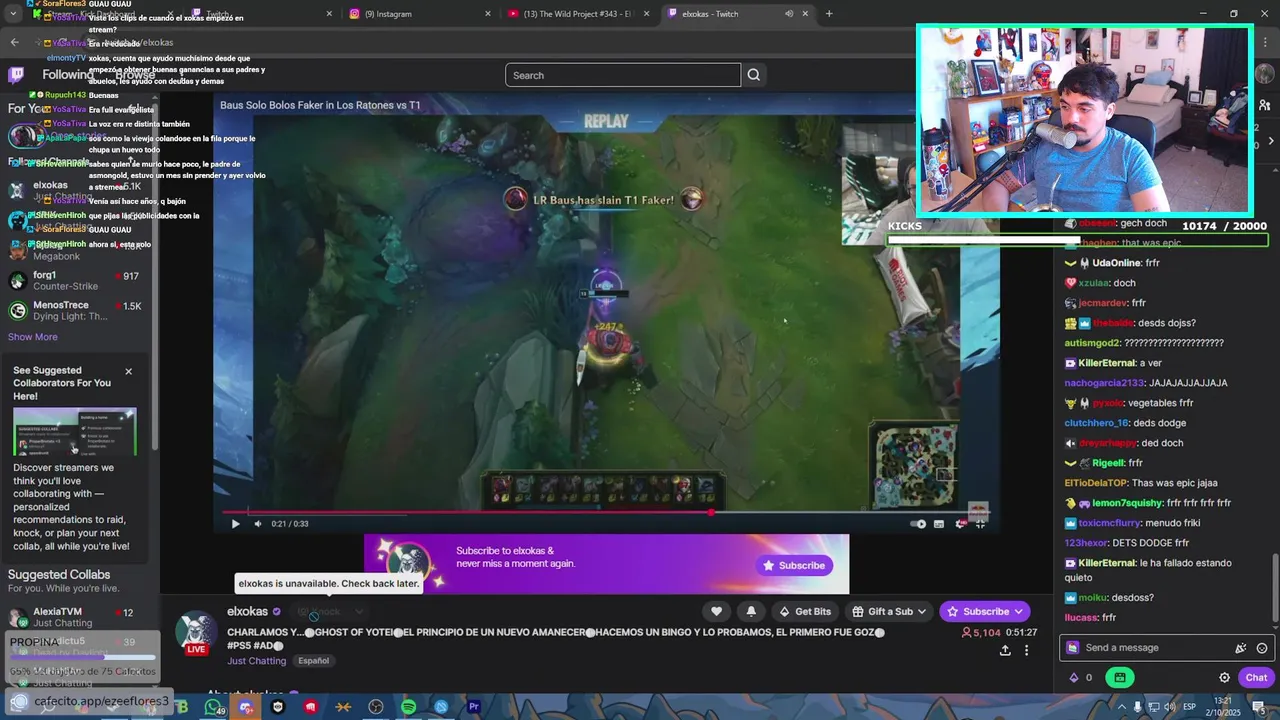Screen dimensions: 1280x720
Task: Open Premiere Pro from the taskbar
Action: tap(473, 707)
